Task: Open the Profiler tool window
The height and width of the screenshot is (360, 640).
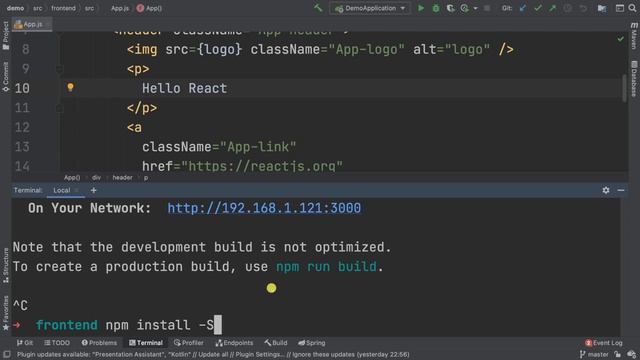Action: [189, 343]
